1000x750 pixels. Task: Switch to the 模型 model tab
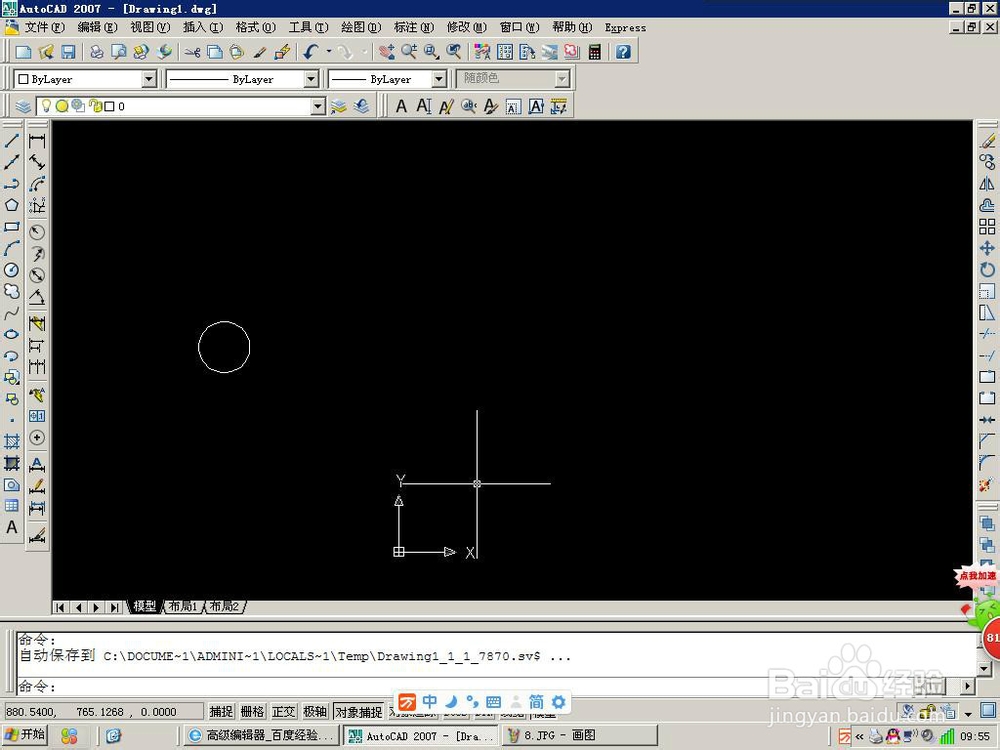pos(144,607)
